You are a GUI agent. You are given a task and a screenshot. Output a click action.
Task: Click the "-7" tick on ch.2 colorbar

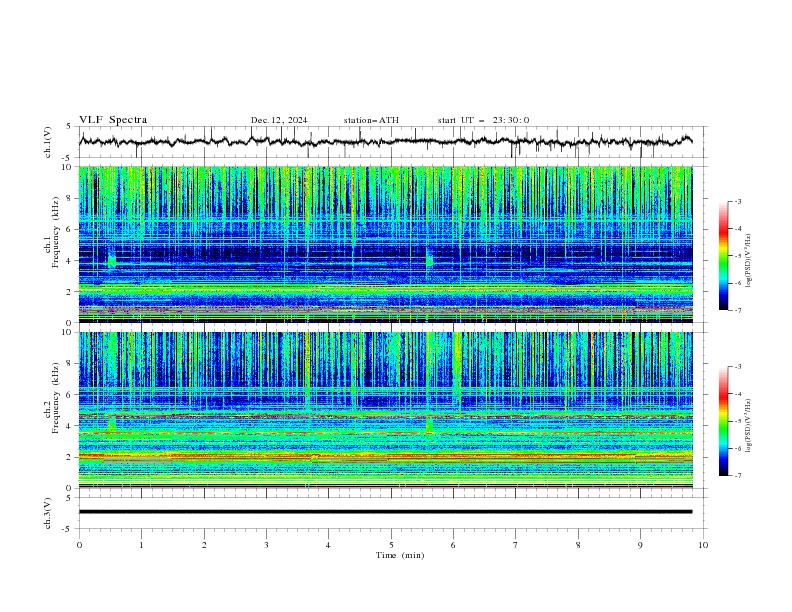738,476
